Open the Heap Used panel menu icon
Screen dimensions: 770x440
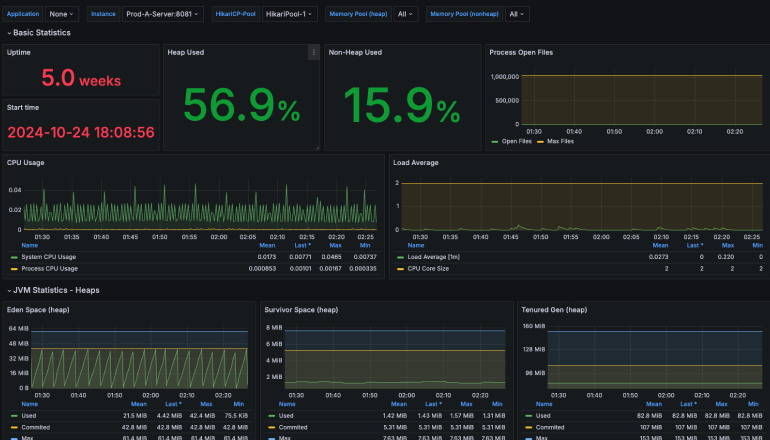pyautogui.click(x=314, y=53)
